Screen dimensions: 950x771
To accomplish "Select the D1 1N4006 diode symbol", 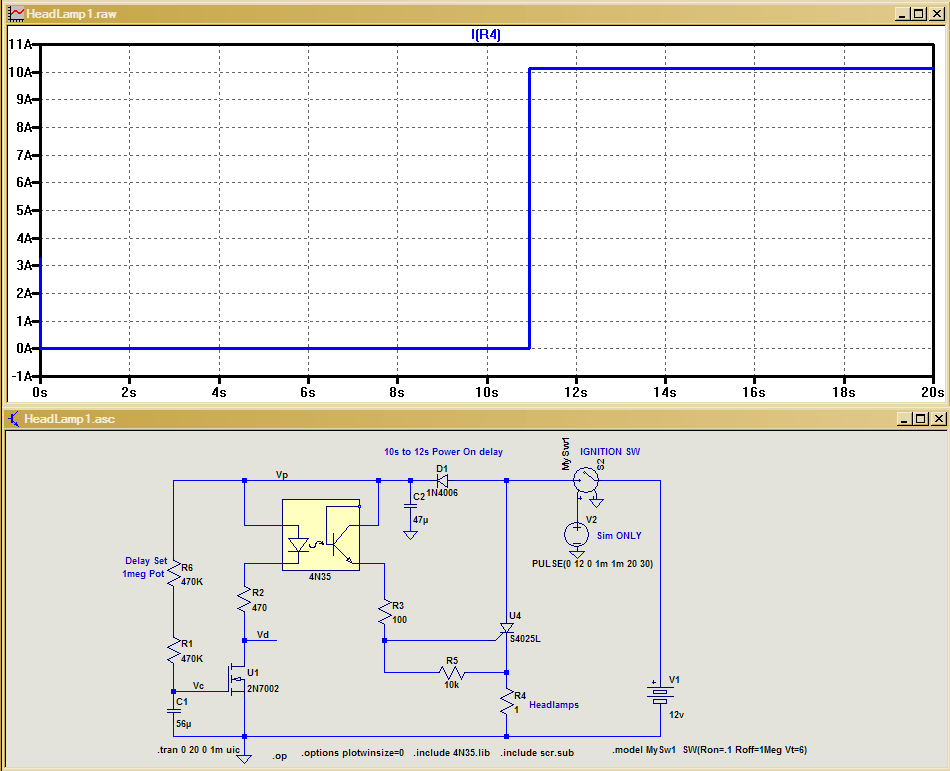I will pos(442,481).
